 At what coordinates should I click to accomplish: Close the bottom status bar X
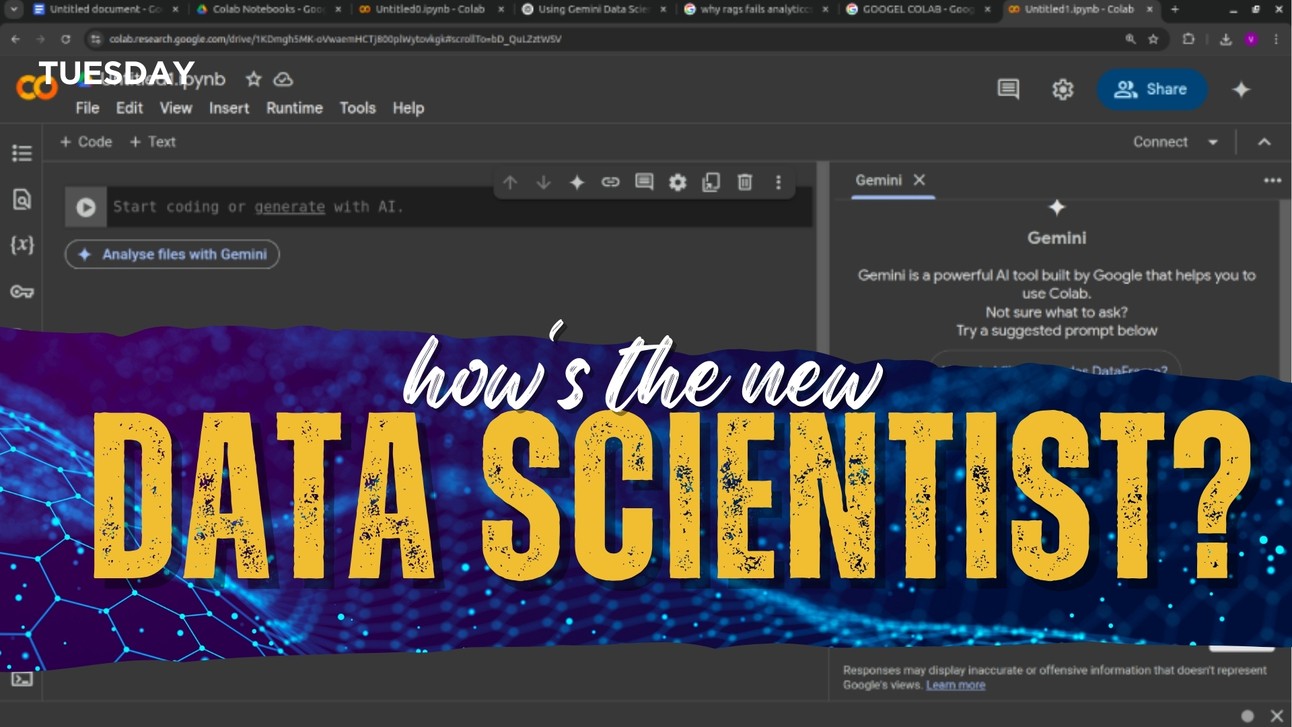[x=1276, y=715]
